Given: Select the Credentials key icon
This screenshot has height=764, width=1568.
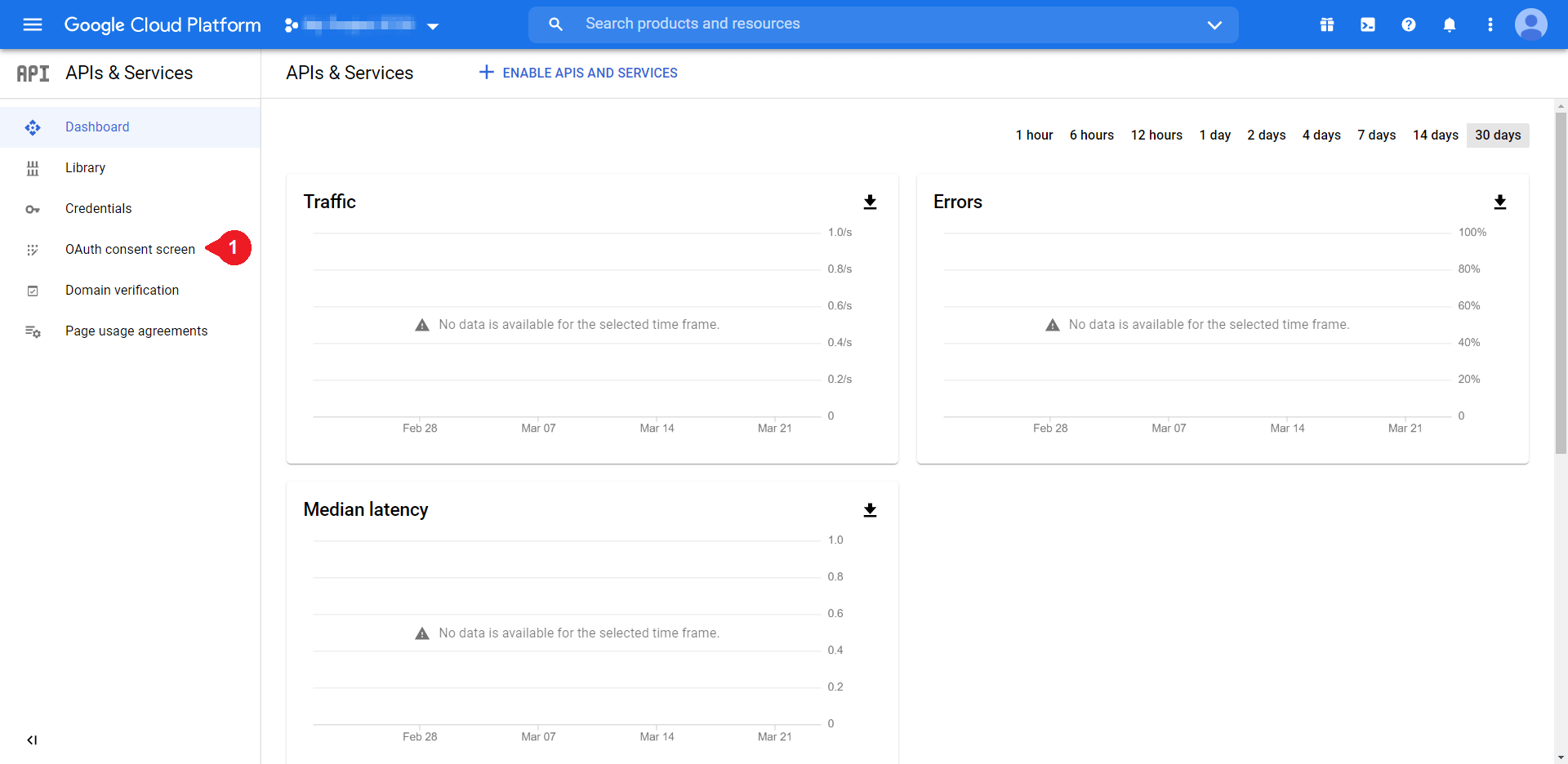Looking at the screenshot, I should click(33, 209).
